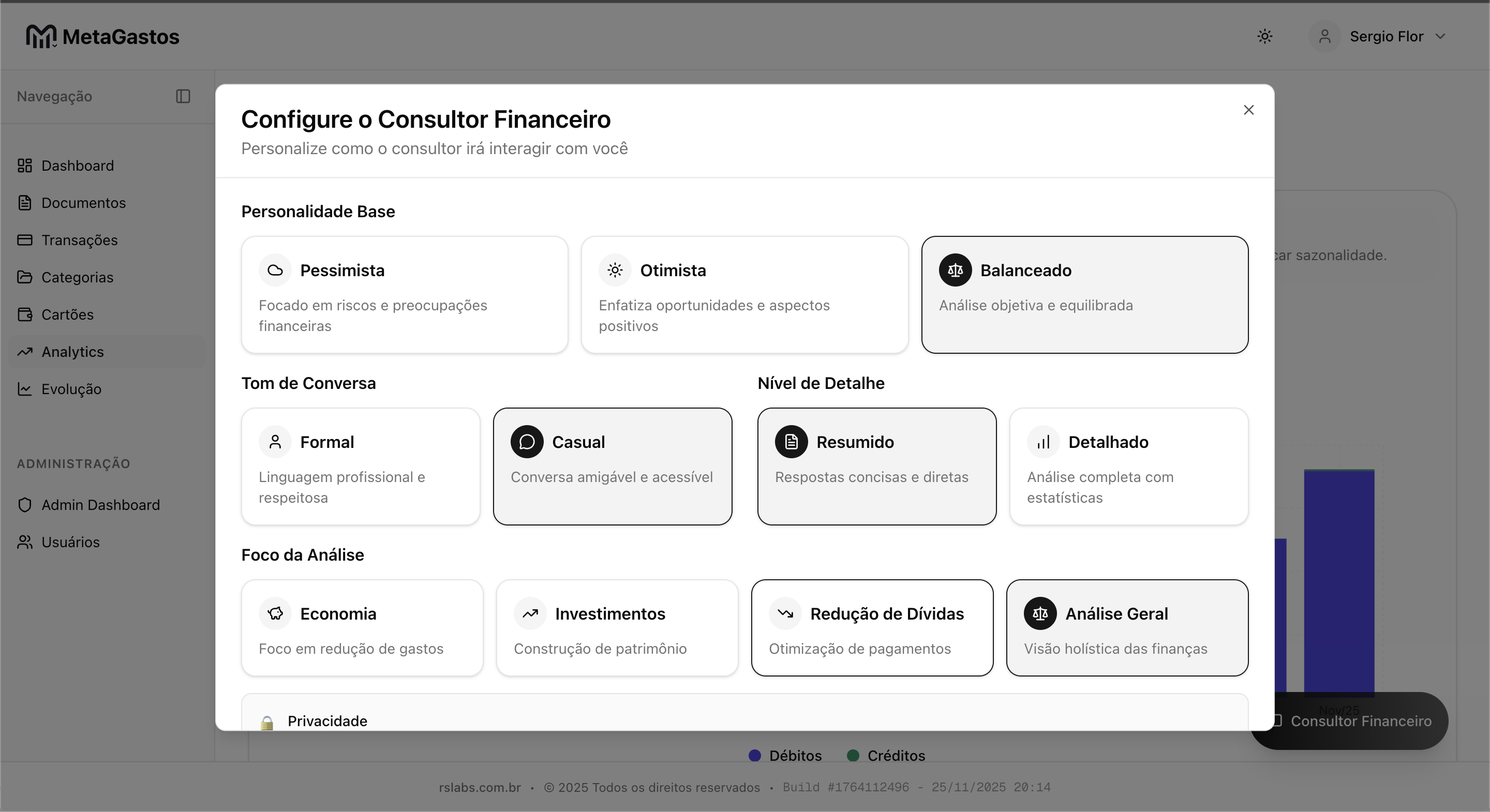Click the scales icon on Balanceado card

click(955, 270)
